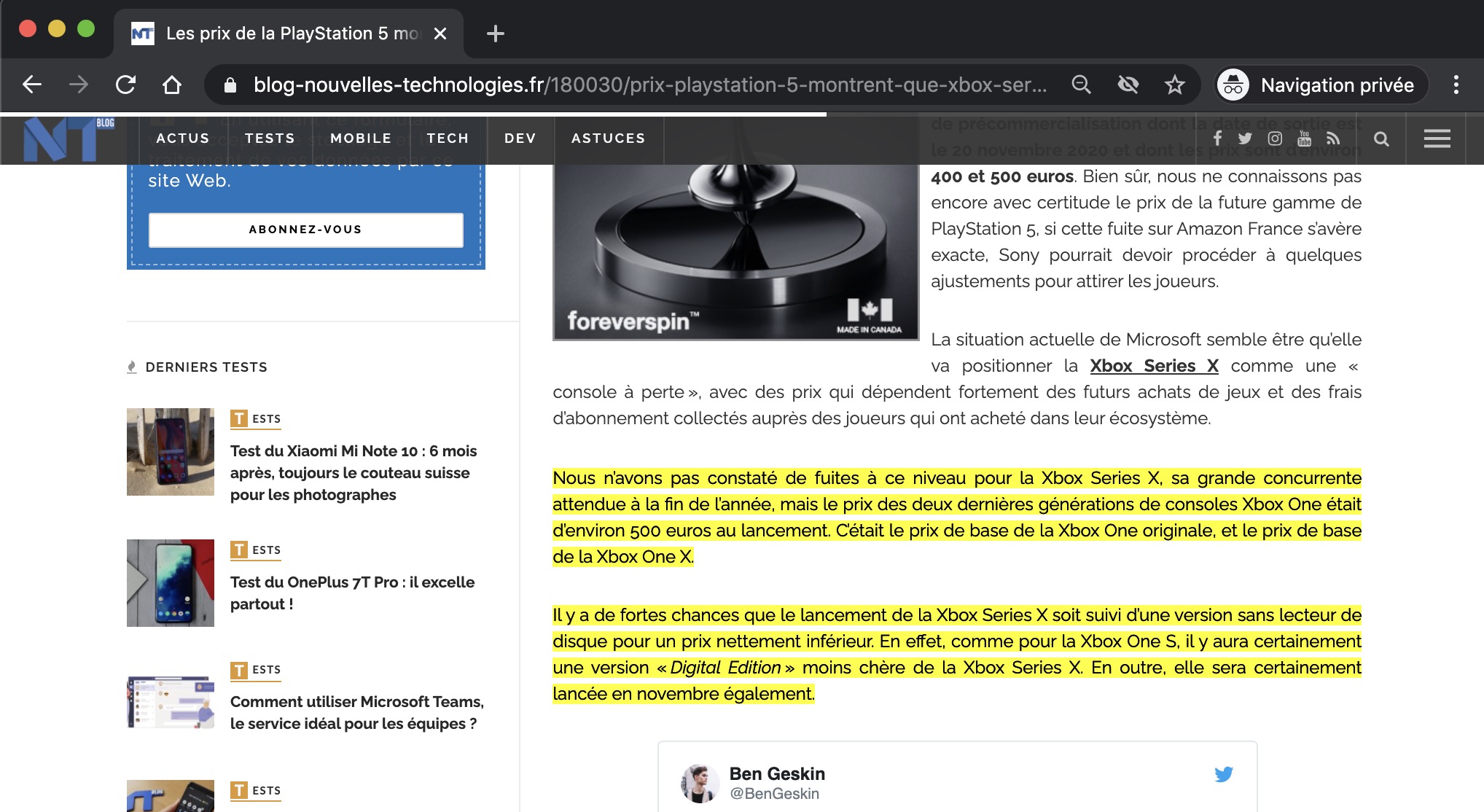This screenshot has height=812, width=1484.
Task: Open the Twitter icon in header
Action: coord(1245,138)
